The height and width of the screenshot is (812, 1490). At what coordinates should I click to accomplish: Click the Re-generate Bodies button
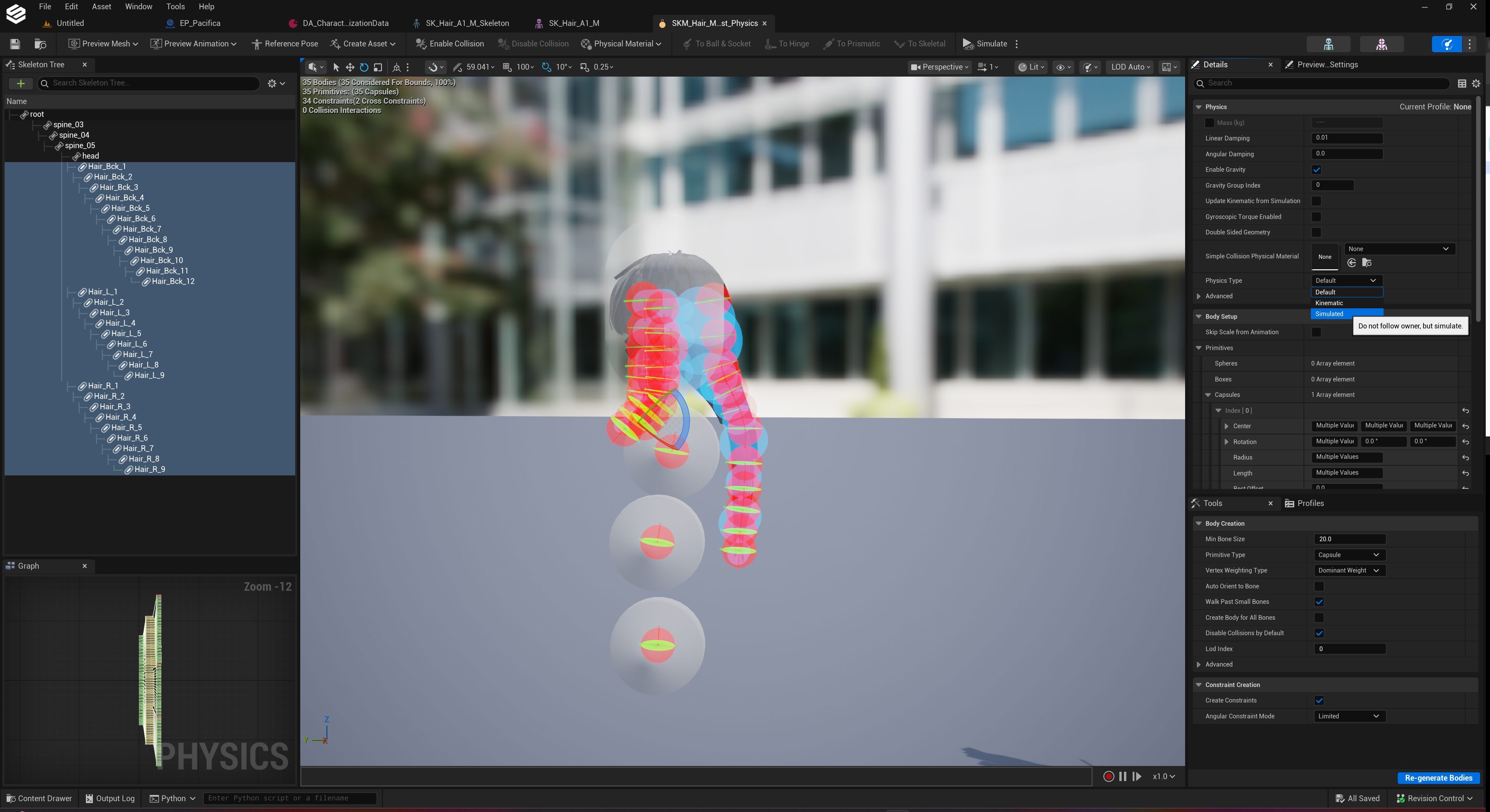[1438, 778]
